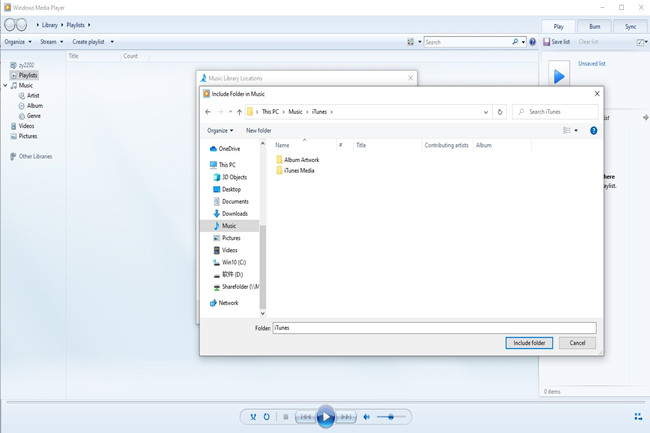Open the Stream menu
The image size is (650, 433).
(x=51, y=42)
